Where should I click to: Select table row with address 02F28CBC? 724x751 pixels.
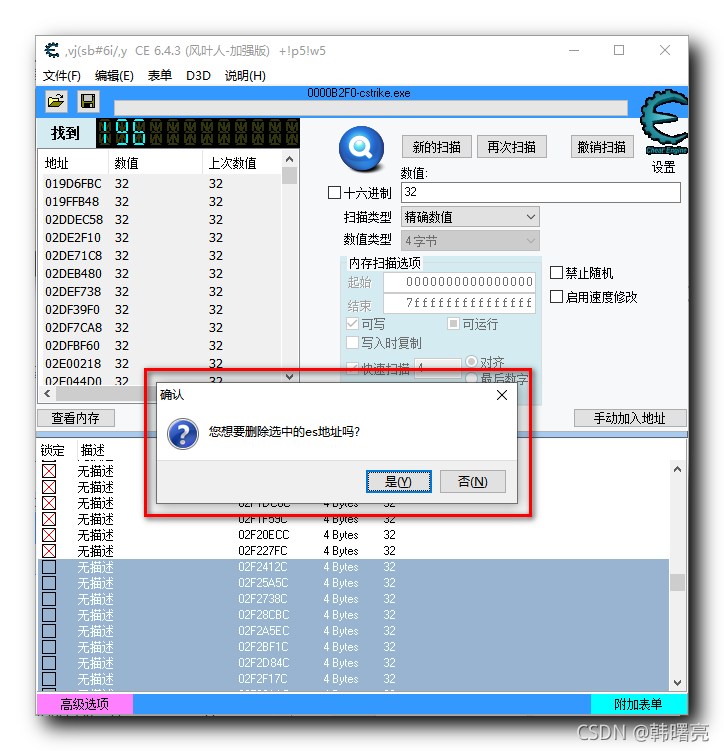point(353,615)
